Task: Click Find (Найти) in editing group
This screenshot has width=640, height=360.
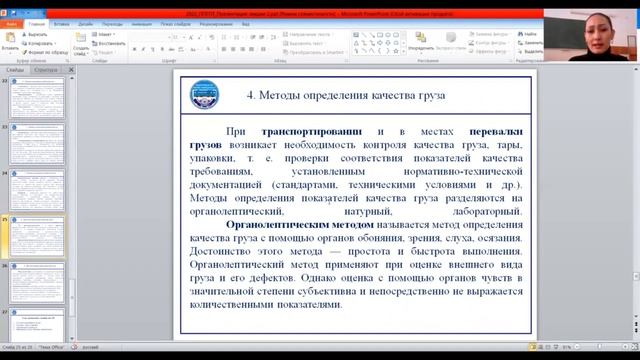Action: (527, 34)
